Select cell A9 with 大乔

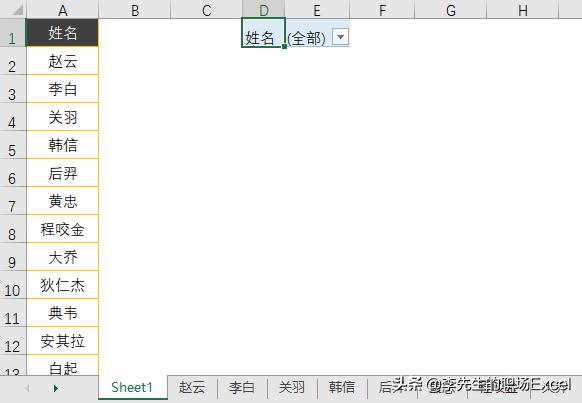[x=62, y=257]
